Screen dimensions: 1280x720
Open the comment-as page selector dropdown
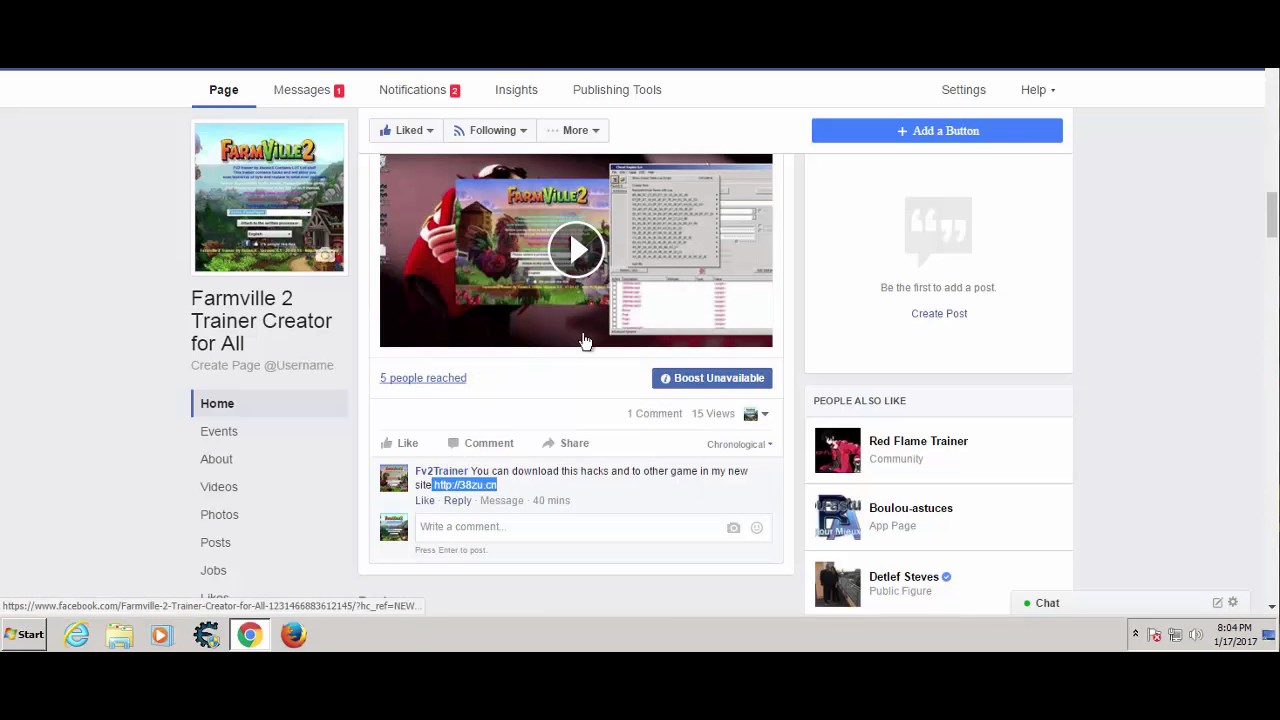pos(756,414)
